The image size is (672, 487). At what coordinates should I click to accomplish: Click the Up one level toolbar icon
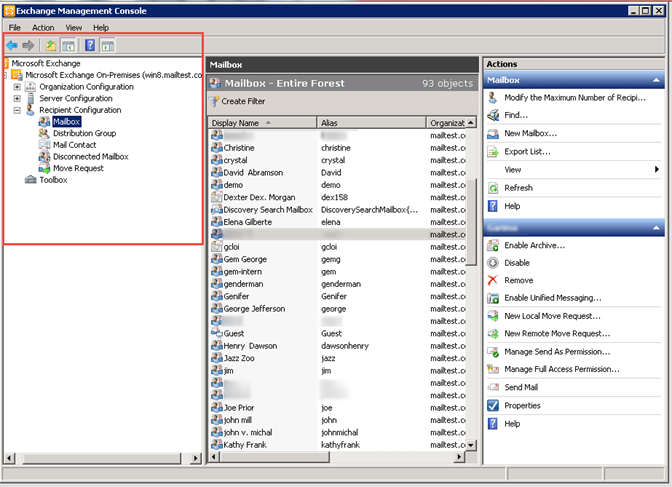[51, 45]
